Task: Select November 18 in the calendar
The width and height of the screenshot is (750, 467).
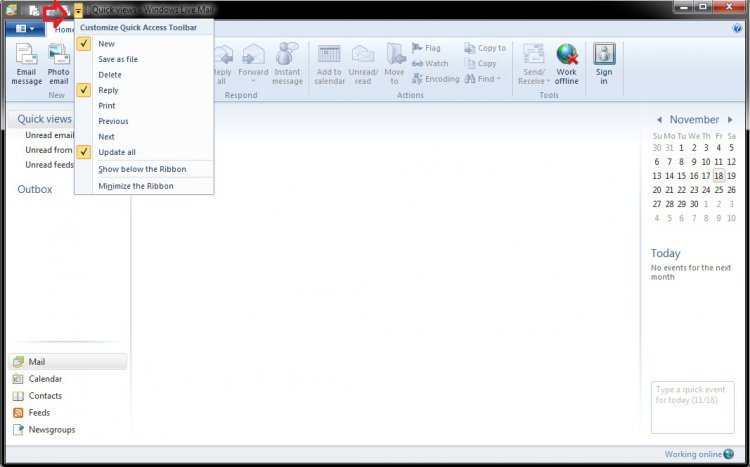Action: [x=718, y=176]
